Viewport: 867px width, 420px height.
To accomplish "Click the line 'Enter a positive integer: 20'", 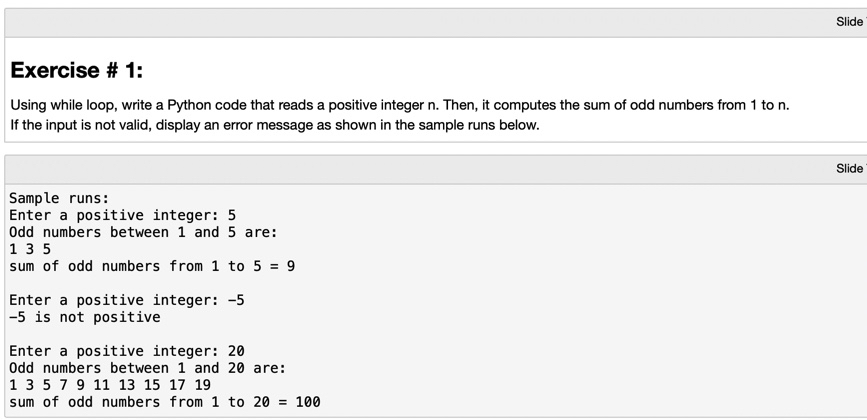I will 127,351.
